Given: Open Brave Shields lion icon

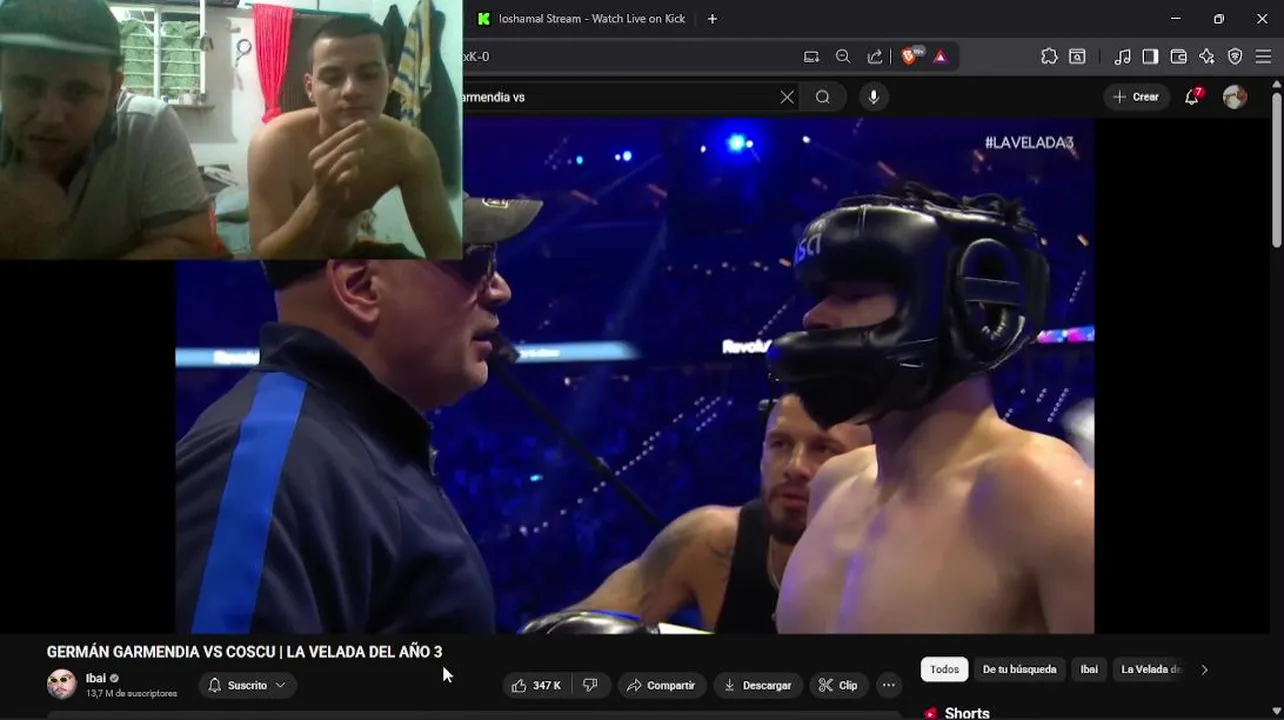Looking at the screenshot, I should pyautogui.click(x=910, y=57).
